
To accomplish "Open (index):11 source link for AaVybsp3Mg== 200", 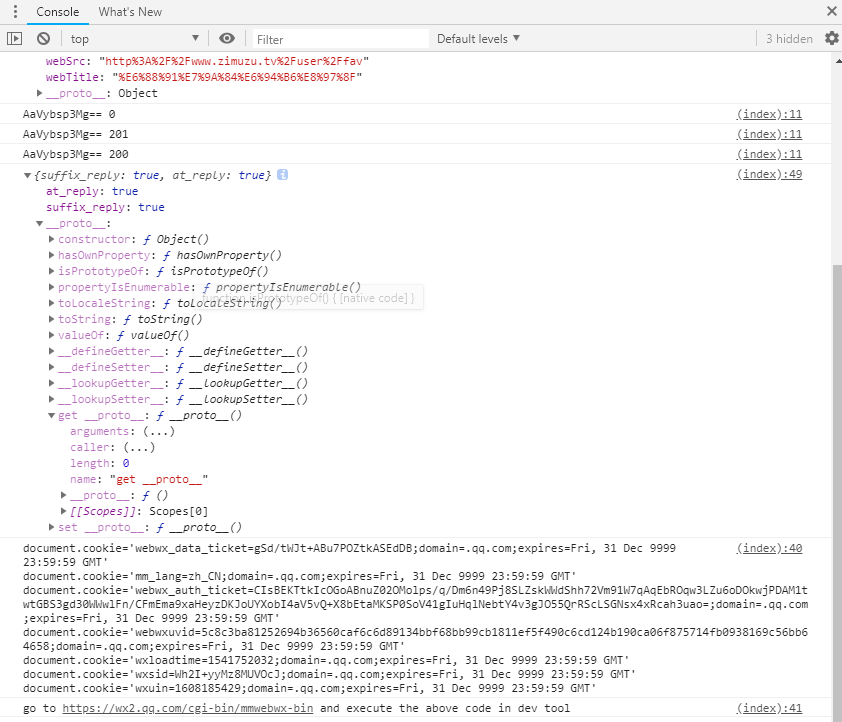I will (x=769, y=154).
